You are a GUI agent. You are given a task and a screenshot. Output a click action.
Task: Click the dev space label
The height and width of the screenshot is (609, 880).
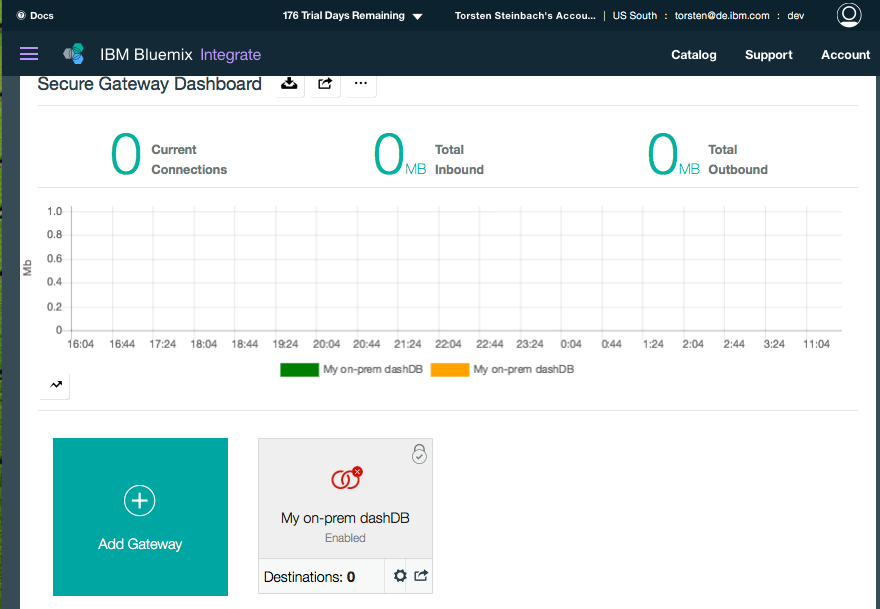pyautogui.click(x=796, y=16)
